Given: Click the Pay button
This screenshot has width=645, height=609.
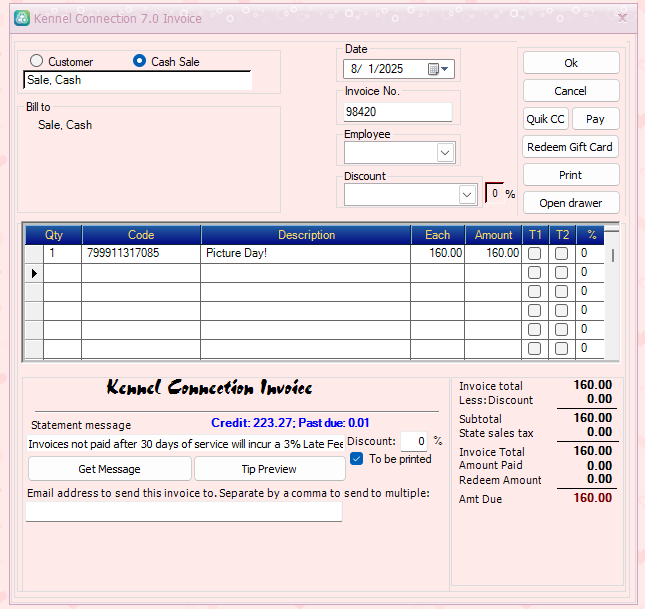Looking at the screenshot, I should coord(595,119).
